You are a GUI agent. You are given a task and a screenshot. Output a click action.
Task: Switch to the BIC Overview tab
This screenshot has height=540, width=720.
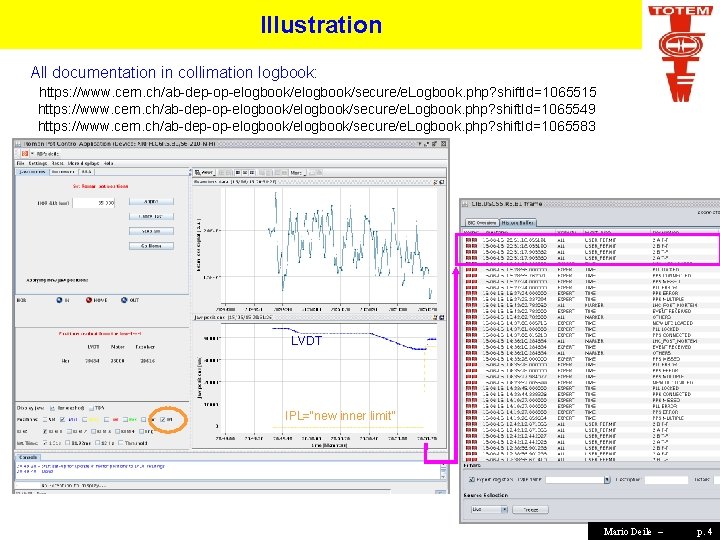482,223
